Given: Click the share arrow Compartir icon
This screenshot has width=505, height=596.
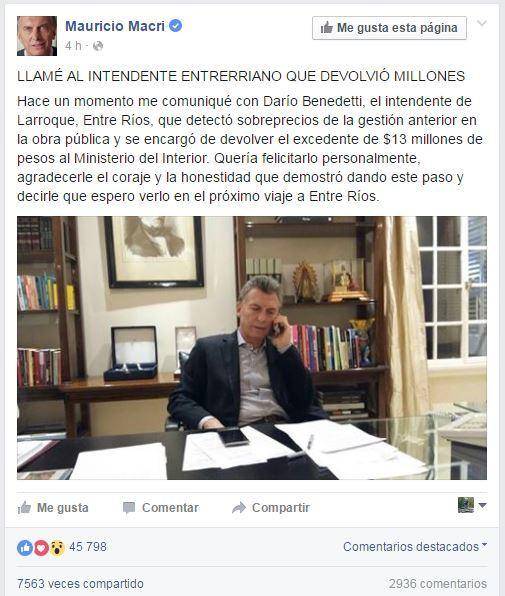Looking at the screenshot, I should (239, 507).
